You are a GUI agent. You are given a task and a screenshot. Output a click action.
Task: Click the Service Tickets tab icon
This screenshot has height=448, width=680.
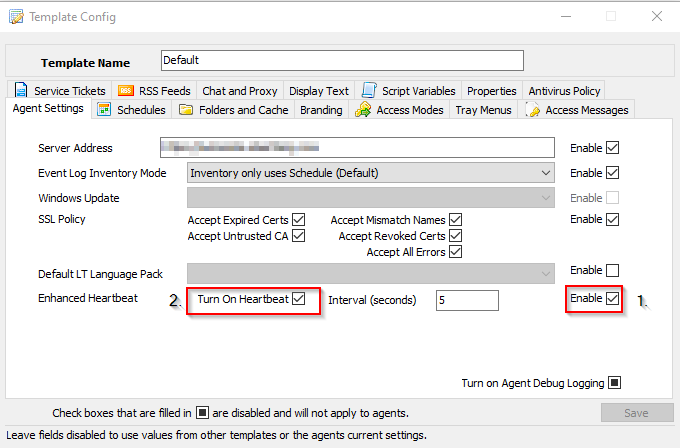point(25,91)
